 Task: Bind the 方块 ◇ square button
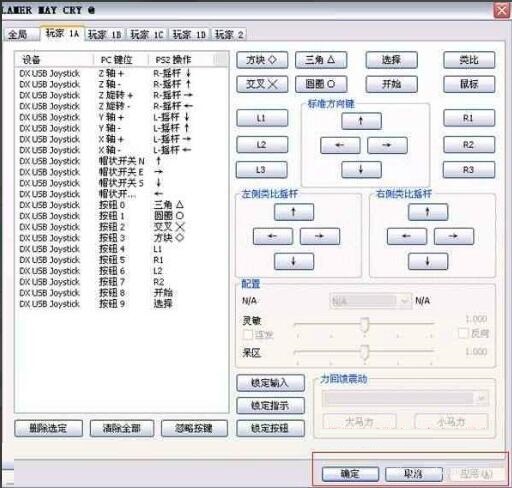pos(262,60)
